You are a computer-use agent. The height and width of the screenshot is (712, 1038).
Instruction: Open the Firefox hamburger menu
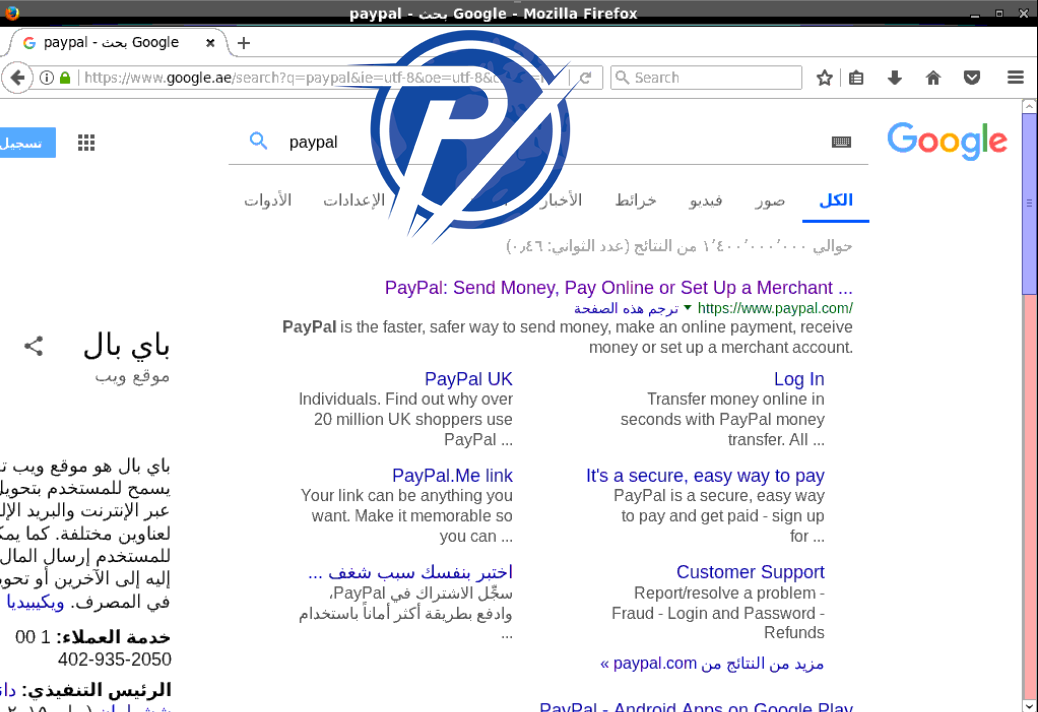coord(1015,77)
